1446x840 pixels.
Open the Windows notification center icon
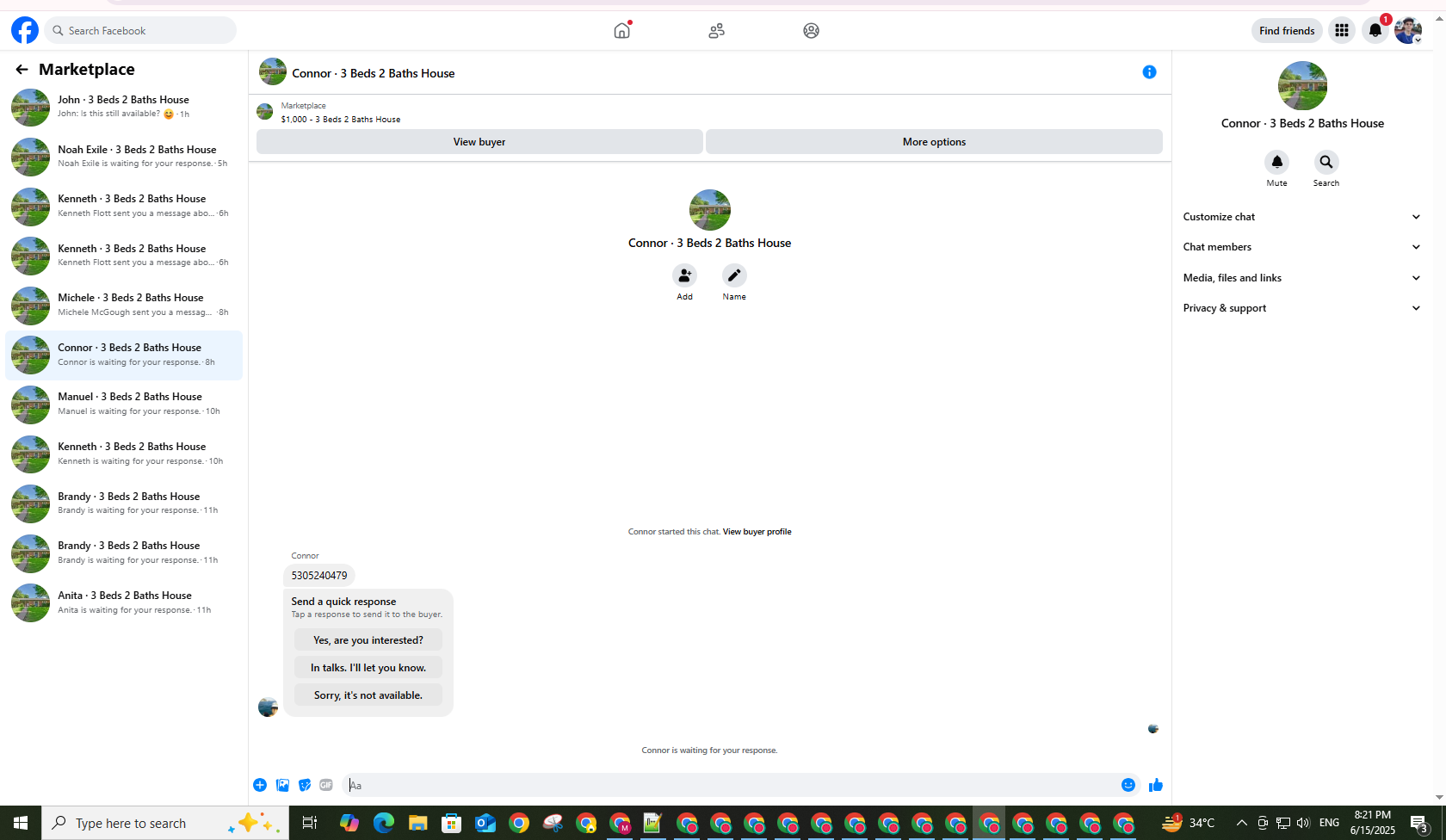1420,823
